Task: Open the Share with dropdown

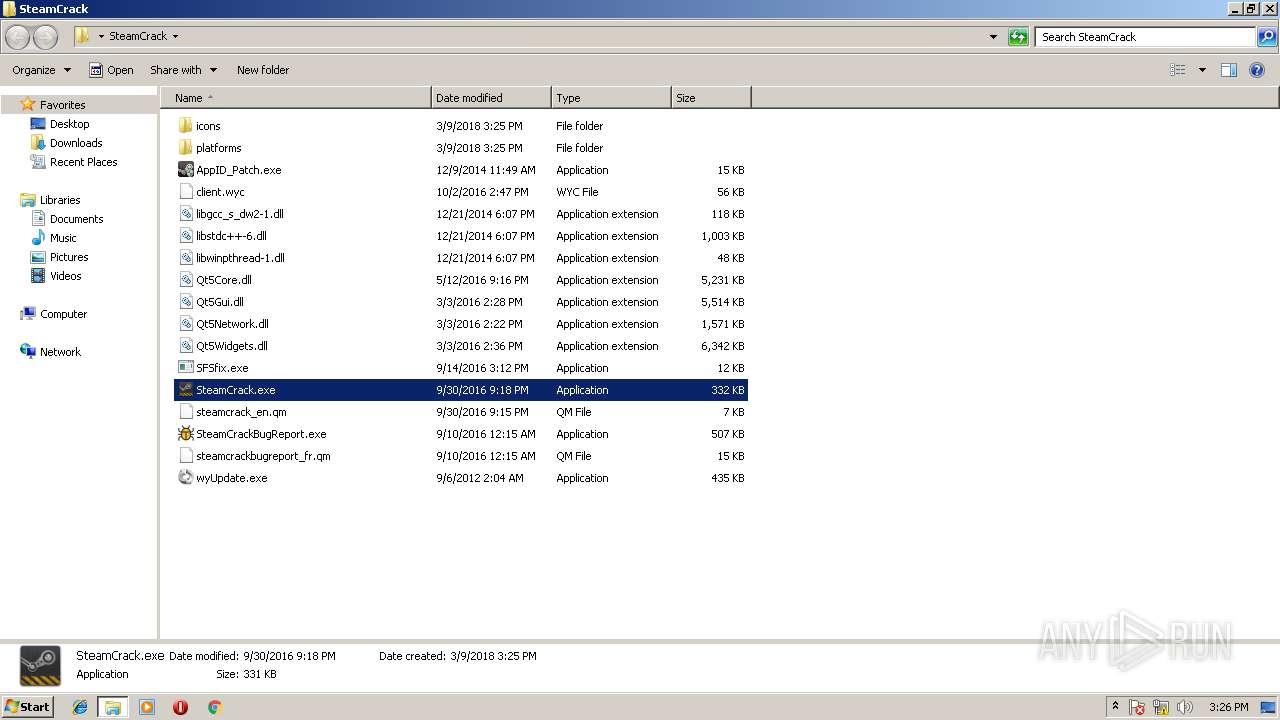Action: 183,70
